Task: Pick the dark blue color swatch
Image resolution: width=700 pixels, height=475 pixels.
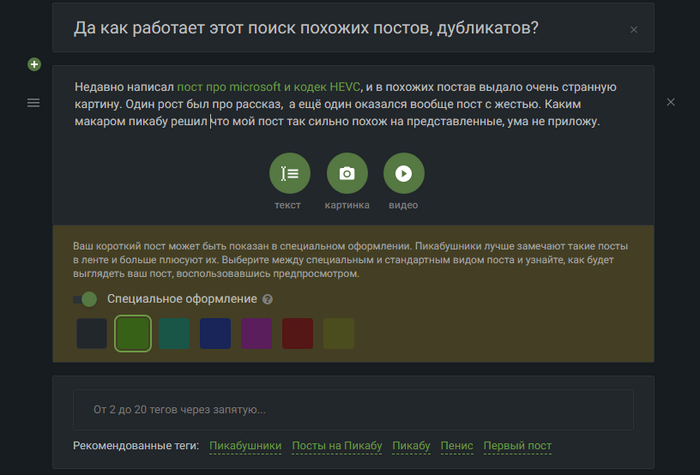Action: tap(215, 333)
